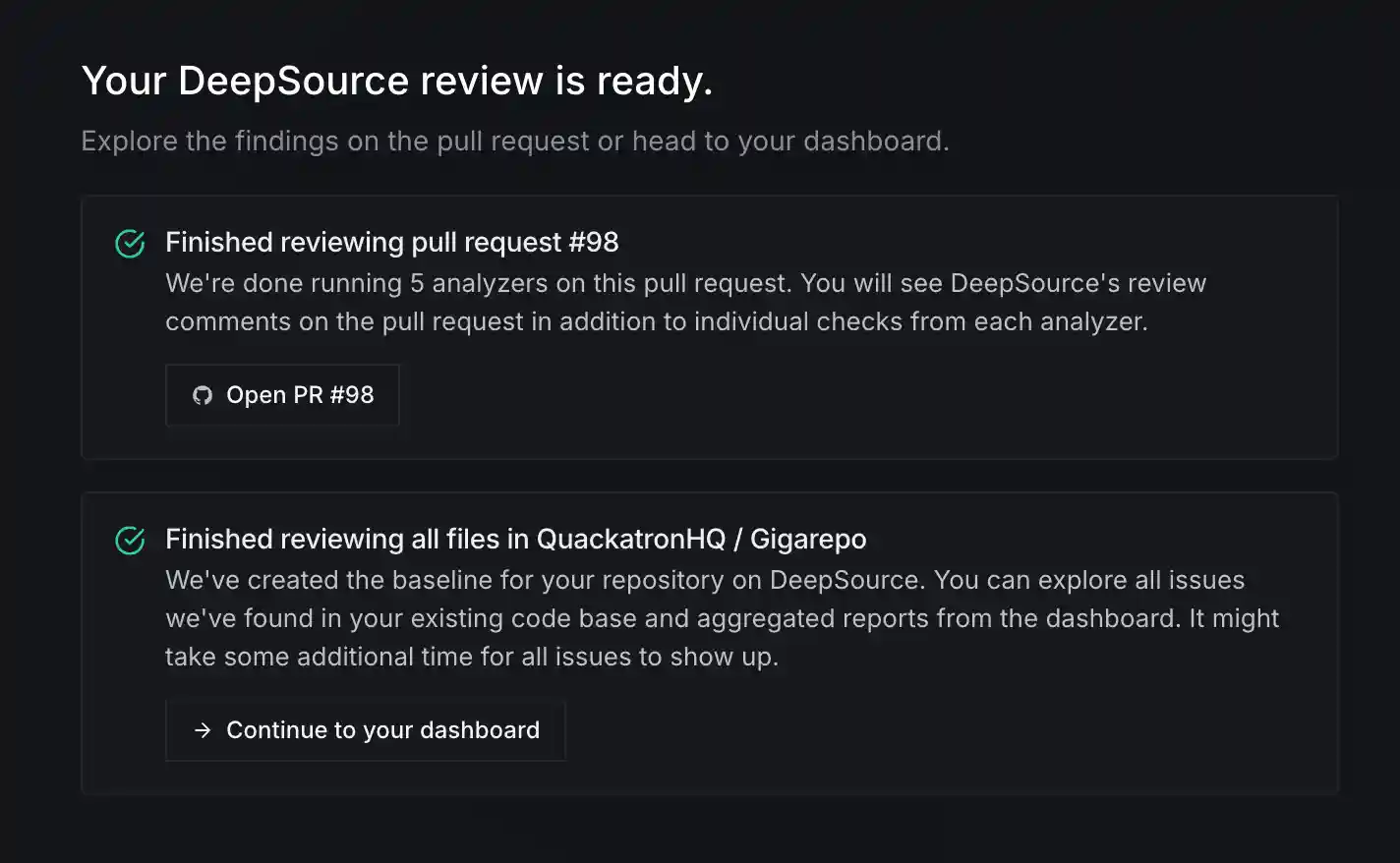Click the 'Your DeepSource review is ready.' heading
1400x863 pixels.
click(396, 81)
